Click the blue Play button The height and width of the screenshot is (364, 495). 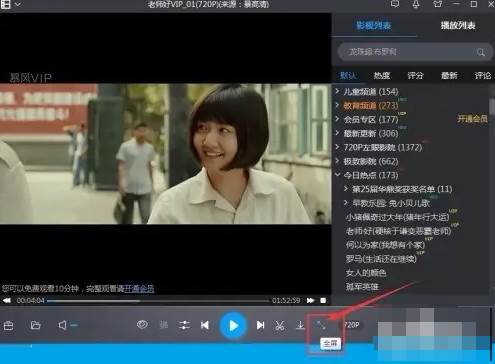pos(233,325)
